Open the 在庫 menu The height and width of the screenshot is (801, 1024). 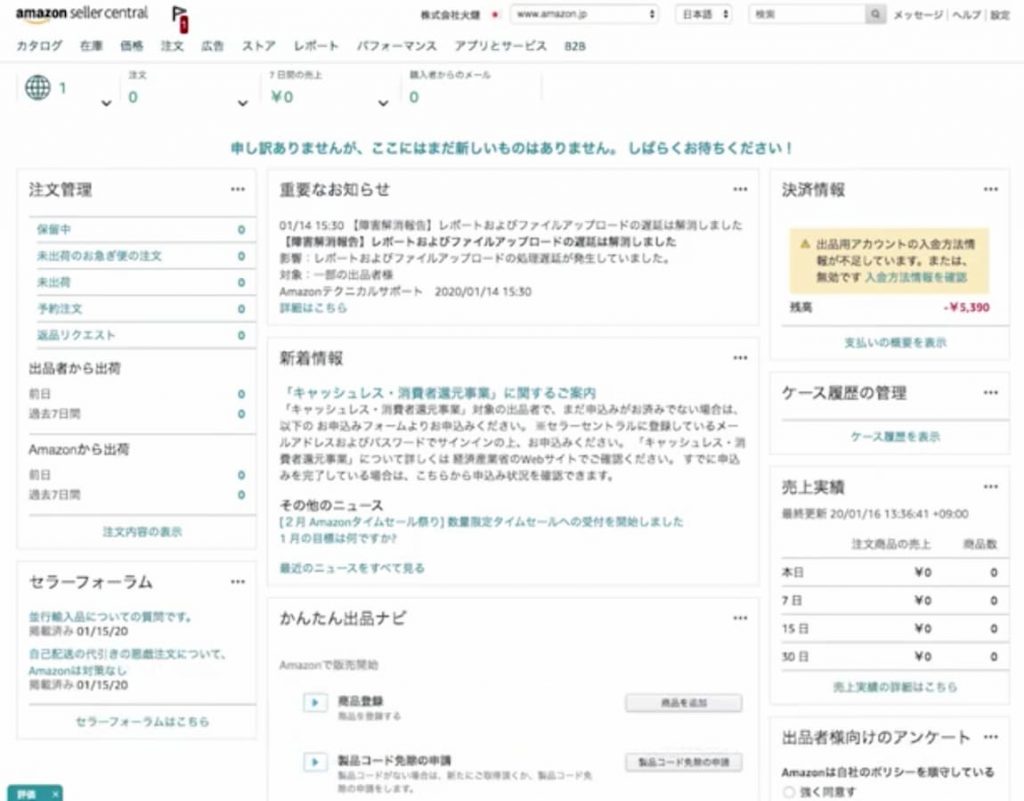91,46
